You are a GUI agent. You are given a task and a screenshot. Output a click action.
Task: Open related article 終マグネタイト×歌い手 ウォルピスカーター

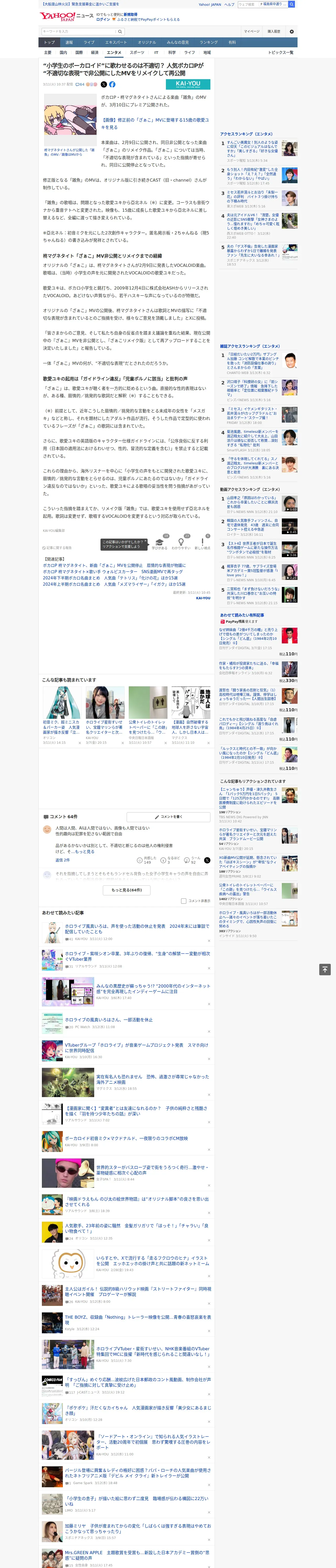[x=112, y=572]
